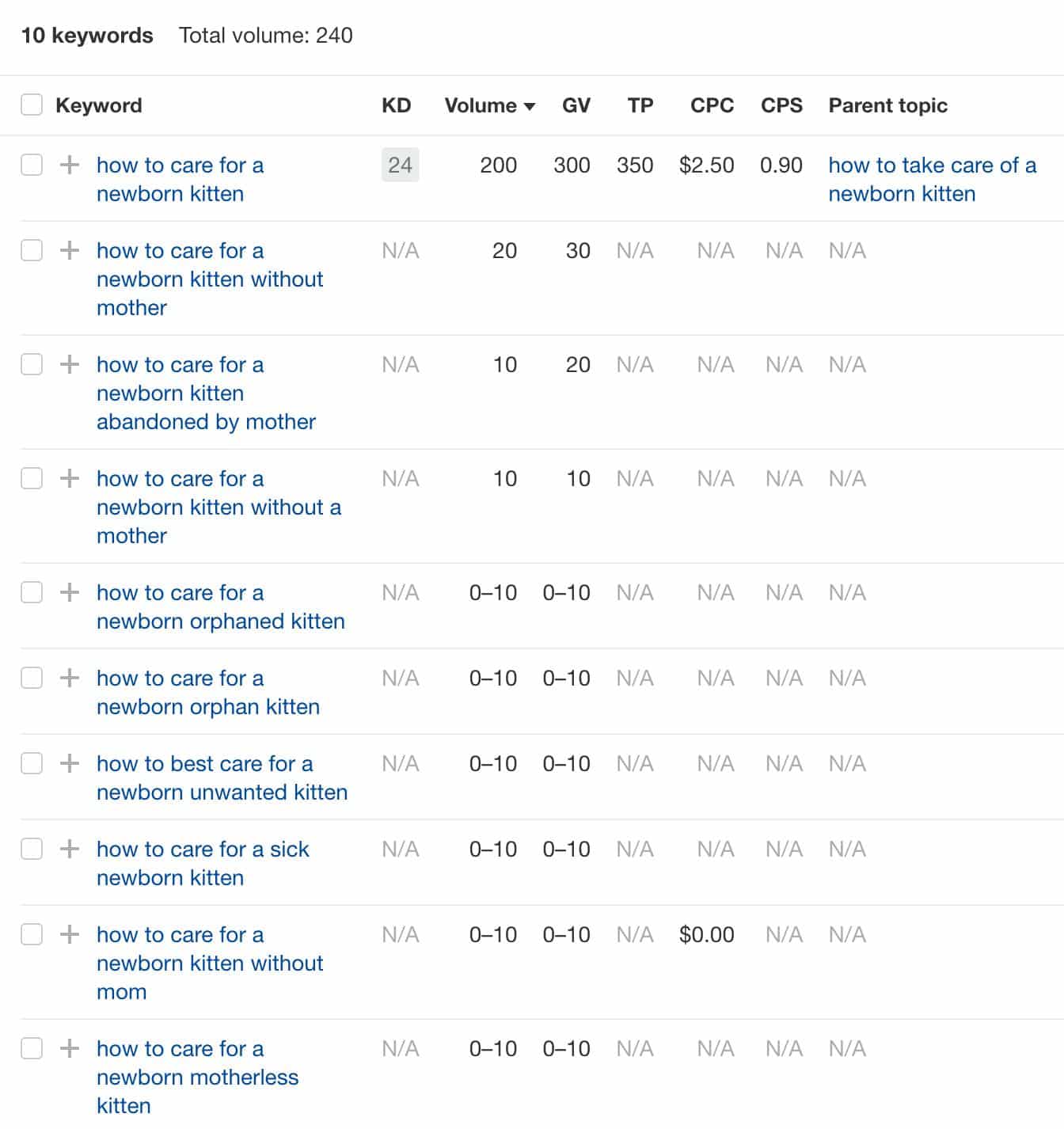Click plus icon for 'newborn kitten without mother' keyword
Viewport: 1064px width, 1129px height.
tap(70, 250)
